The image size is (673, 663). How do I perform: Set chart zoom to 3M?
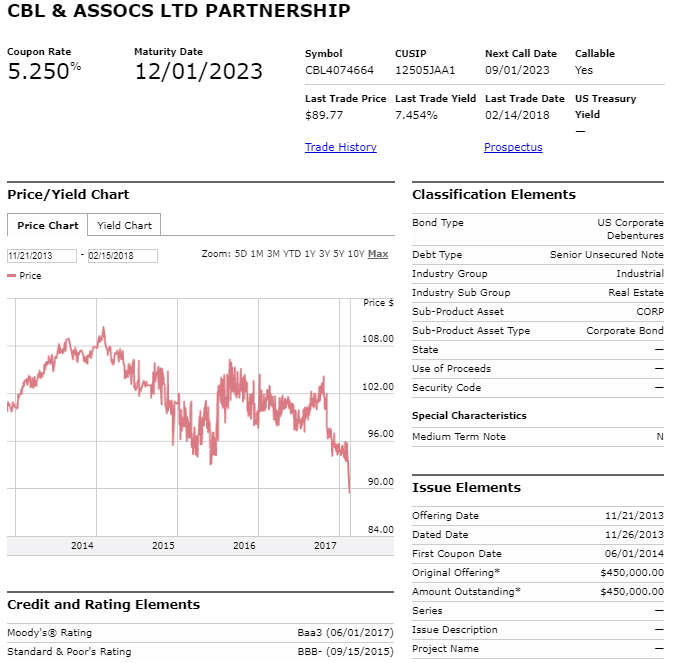click(x=273, y=254)
